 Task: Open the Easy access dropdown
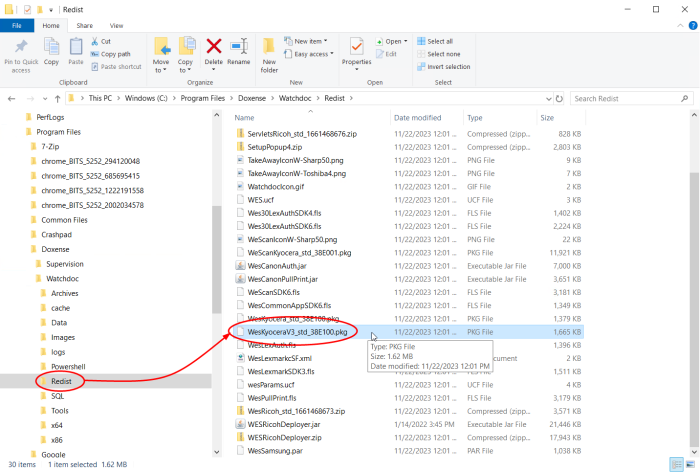[x=311, y=54]
